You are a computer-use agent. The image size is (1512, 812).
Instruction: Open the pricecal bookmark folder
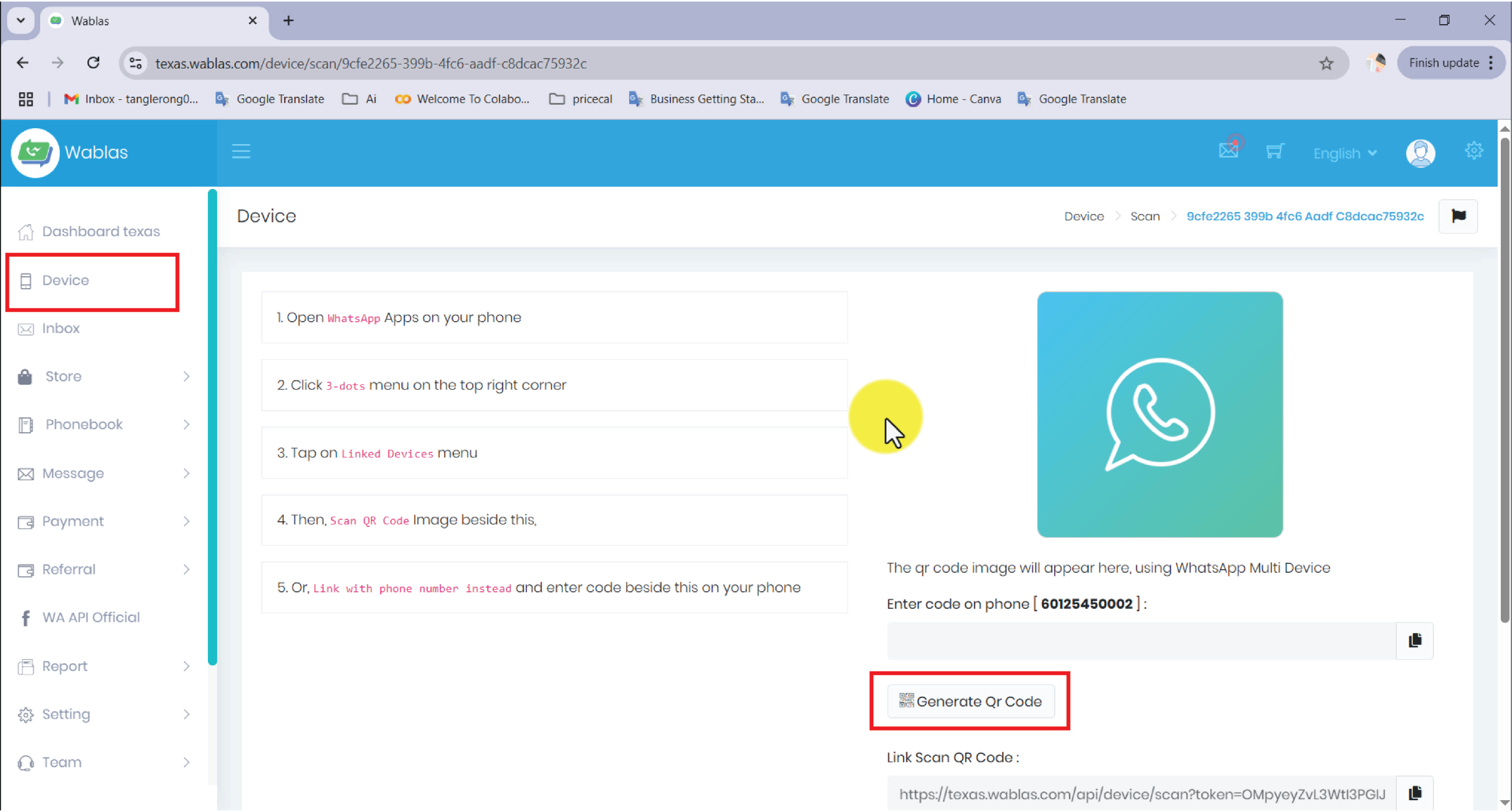581,99
